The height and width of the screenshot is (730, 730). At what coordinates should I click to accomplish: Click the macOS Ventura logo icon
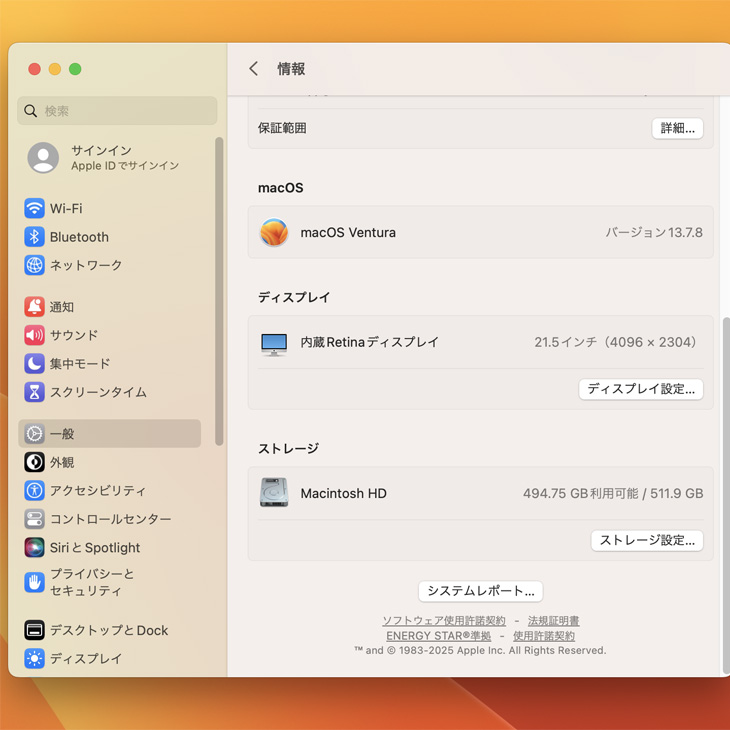[274, 232]
